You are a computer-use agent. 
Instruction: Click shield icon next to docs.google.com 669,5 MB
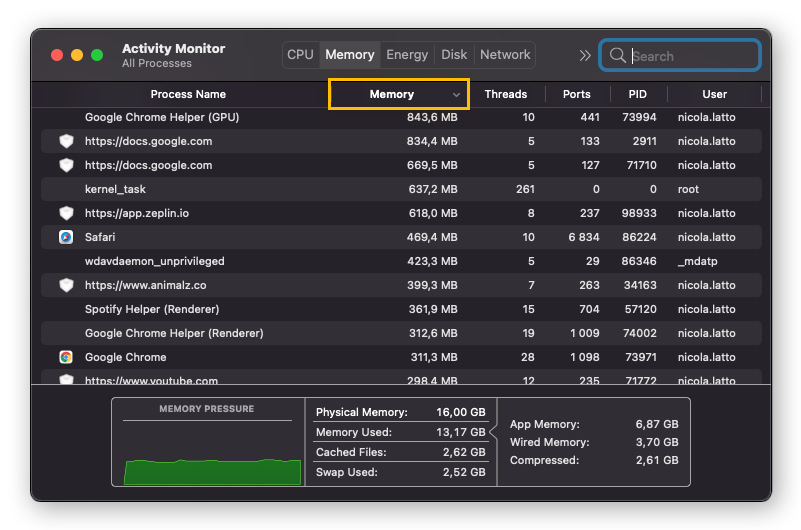66,165
